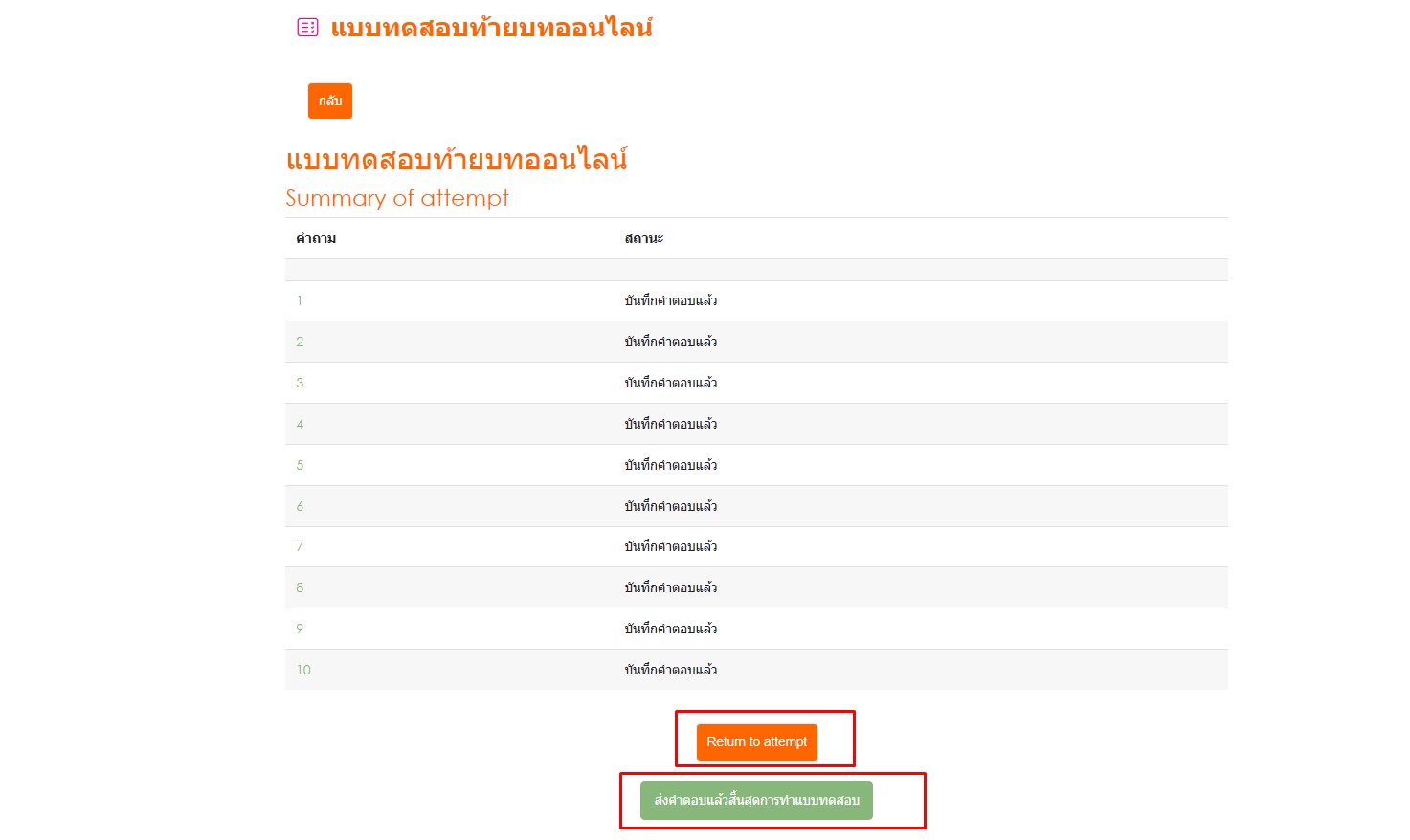Click the saved status text for question 10
Image resolution: width=1410 pixels, height=840 pixels.
[670, 671]
